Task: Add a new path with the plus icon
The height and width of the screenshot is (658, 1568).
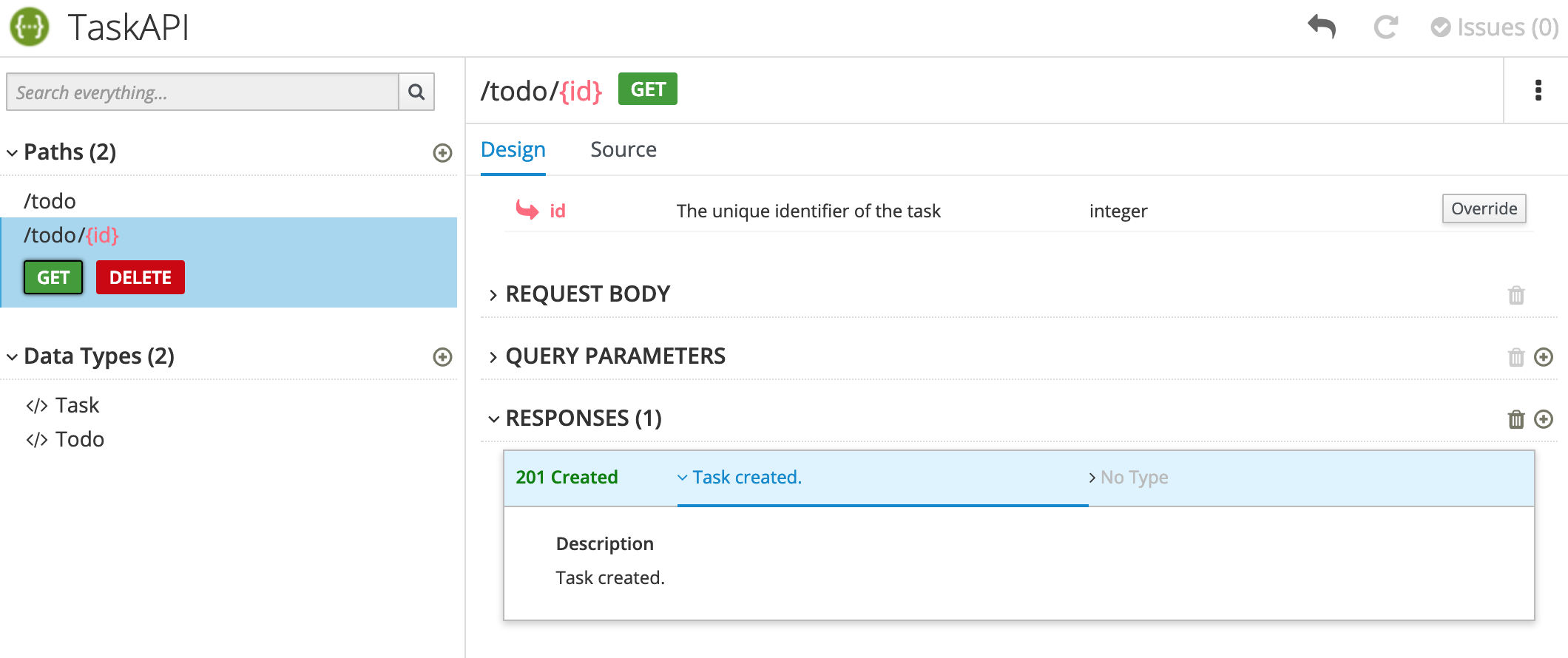Action: (442, 153)
